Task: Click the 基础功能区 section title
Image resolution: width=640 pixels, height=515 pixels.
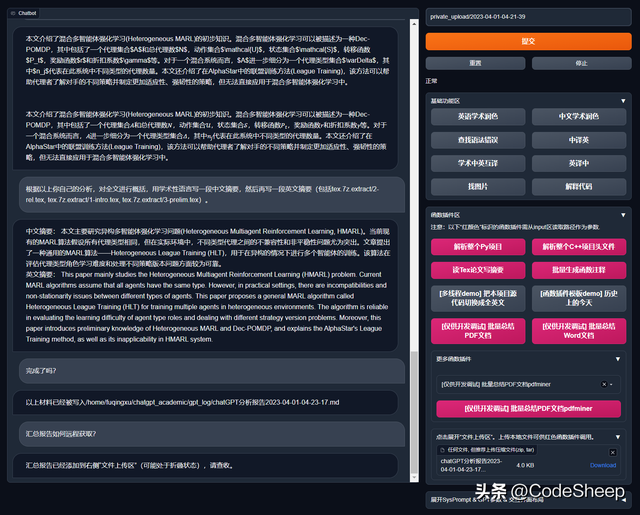Action: (x=445, y=101)
